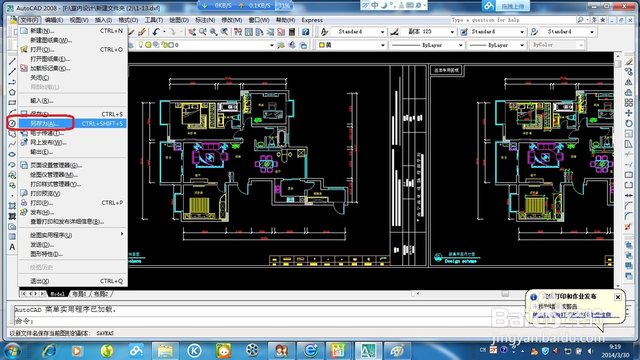640x360 pixels.
Task: Switch to the Model tab
Action: (x=57, y=294)
